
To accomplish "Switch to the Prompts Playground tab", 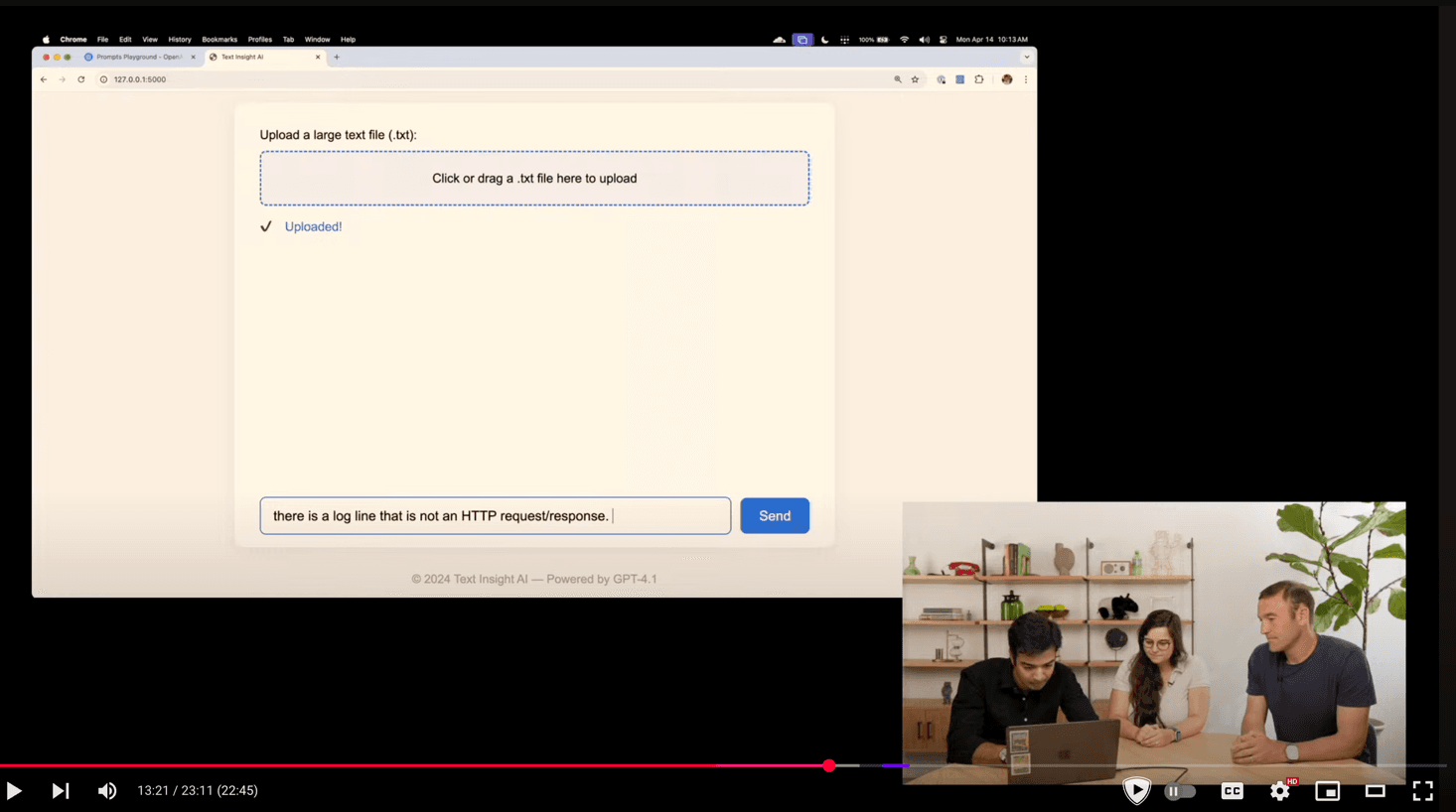I will coord(139,58).
